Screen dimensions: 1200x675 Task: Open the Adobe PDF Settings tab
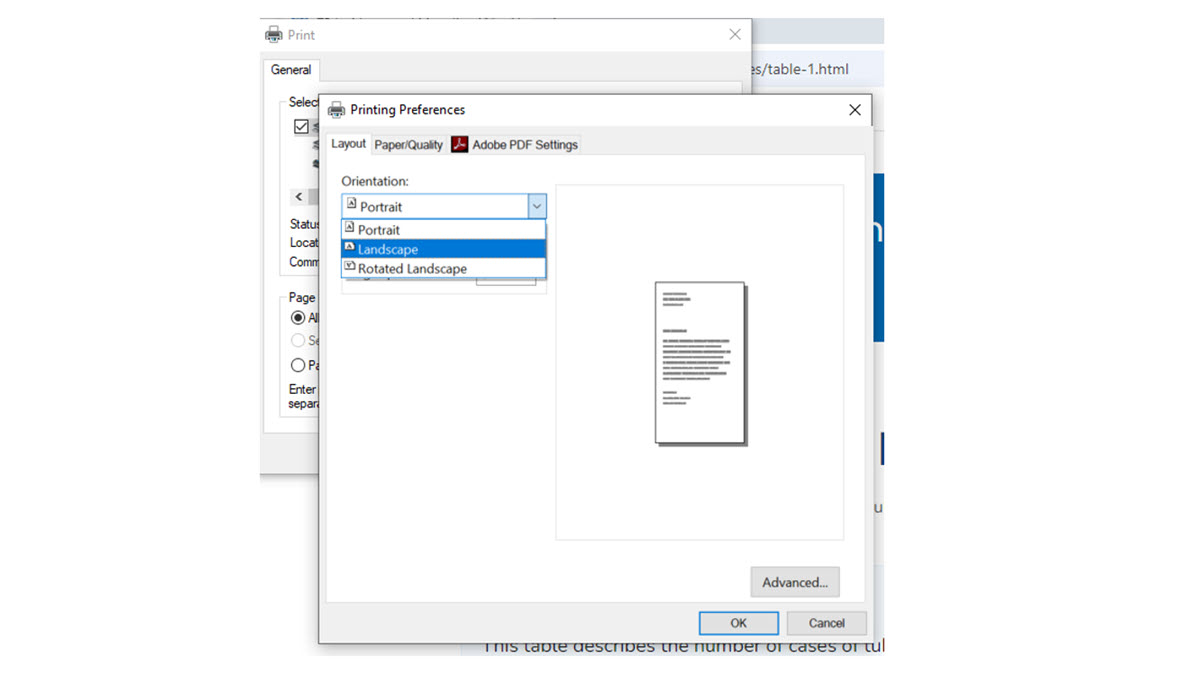coord(514,145)
